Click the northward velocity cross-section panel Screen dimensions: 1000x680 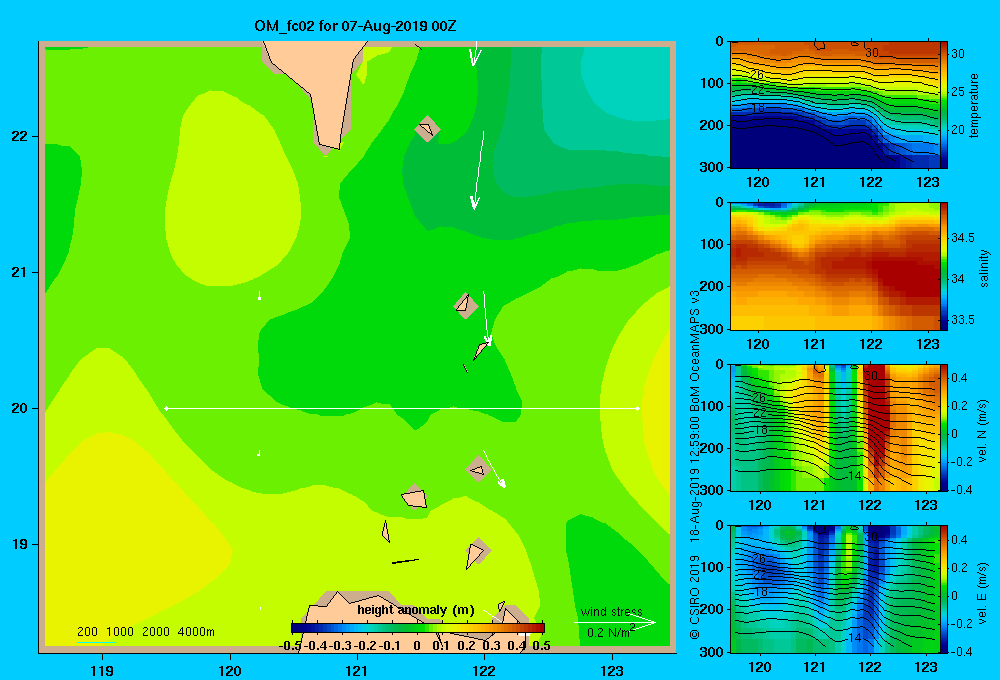pyautogui.click(x=835, y=427)
